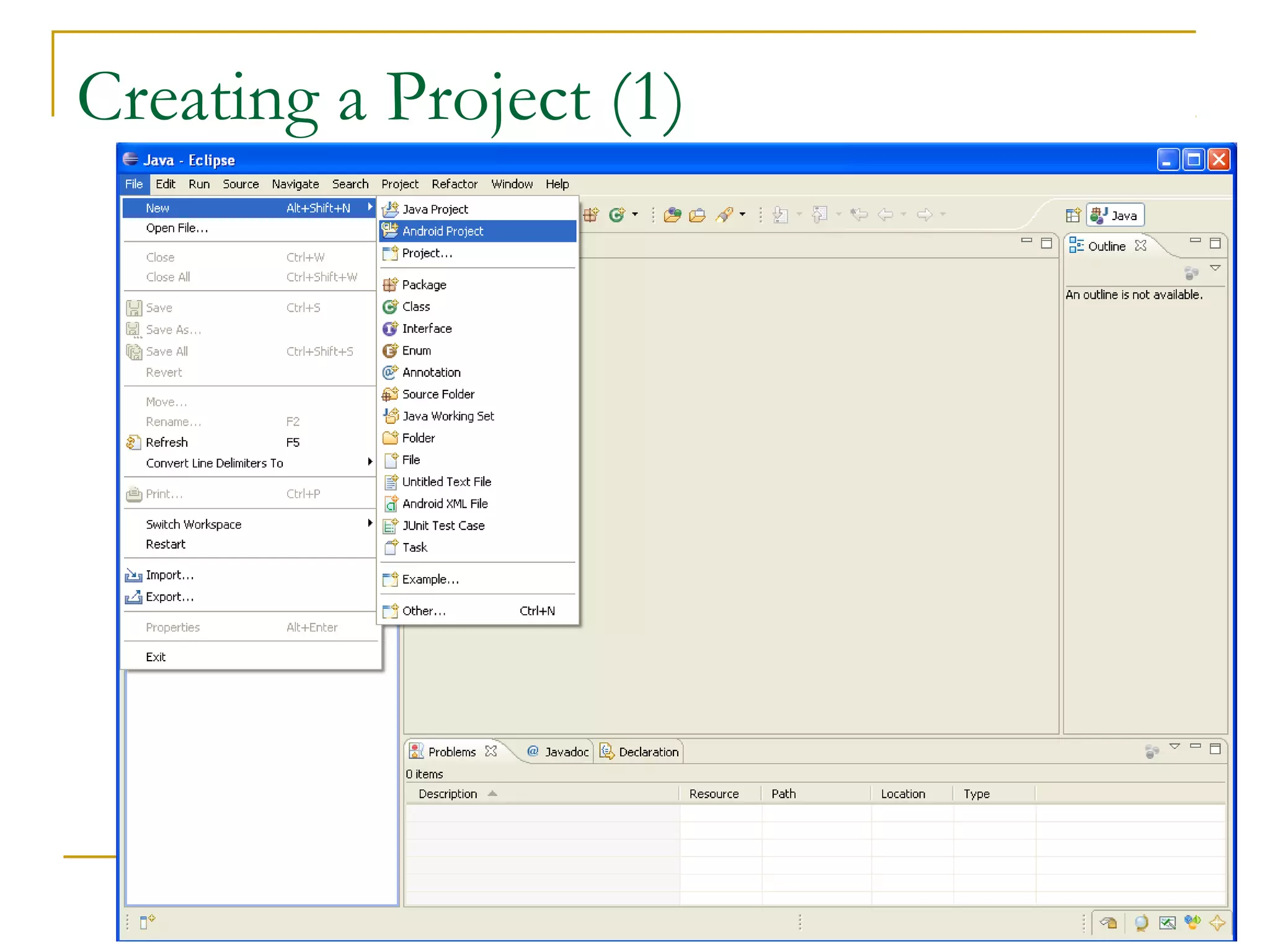
Task: Click the status bar fast view icon
Action: (x=147, y=922)
